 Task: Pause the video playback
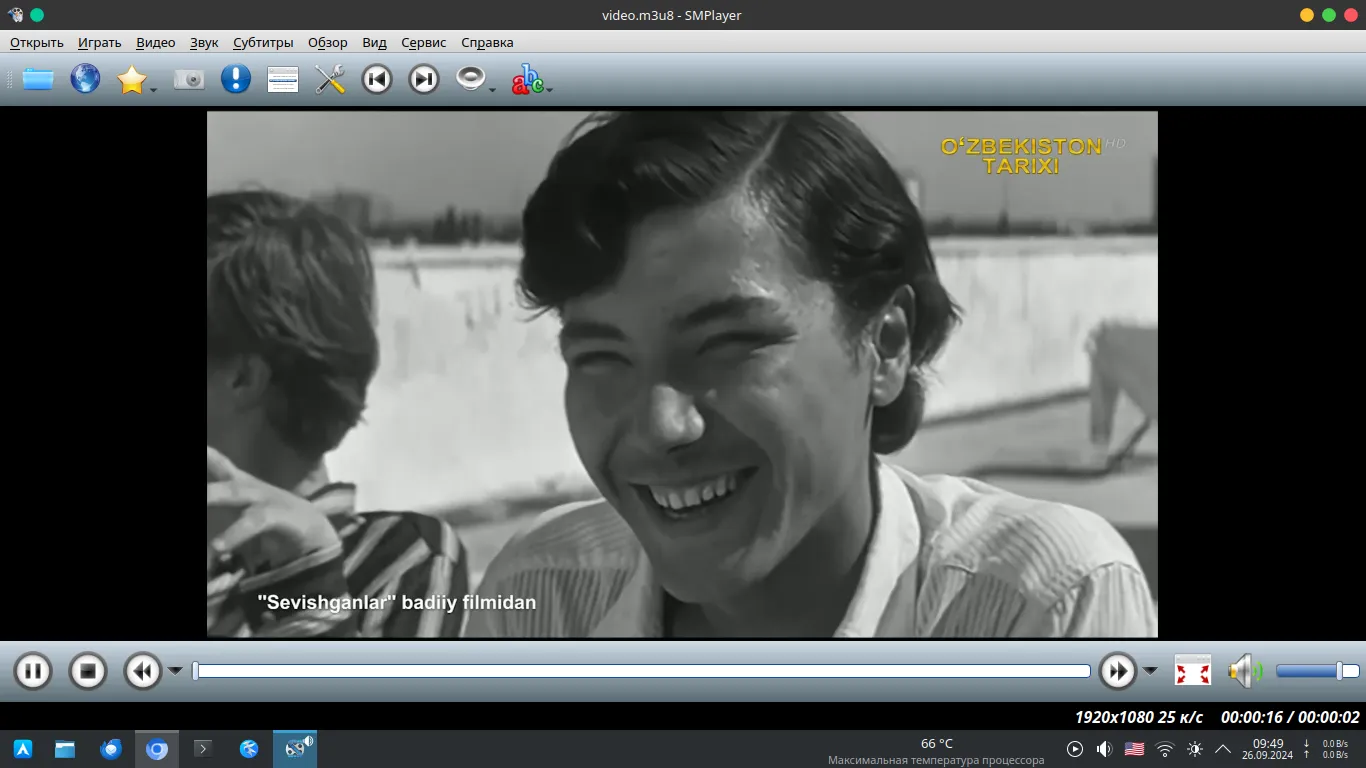32,670
